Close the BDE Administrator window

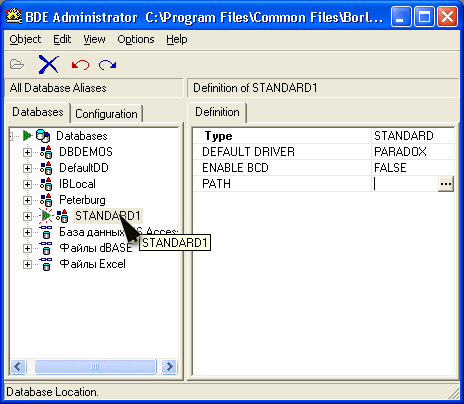(x=447, y=16)
